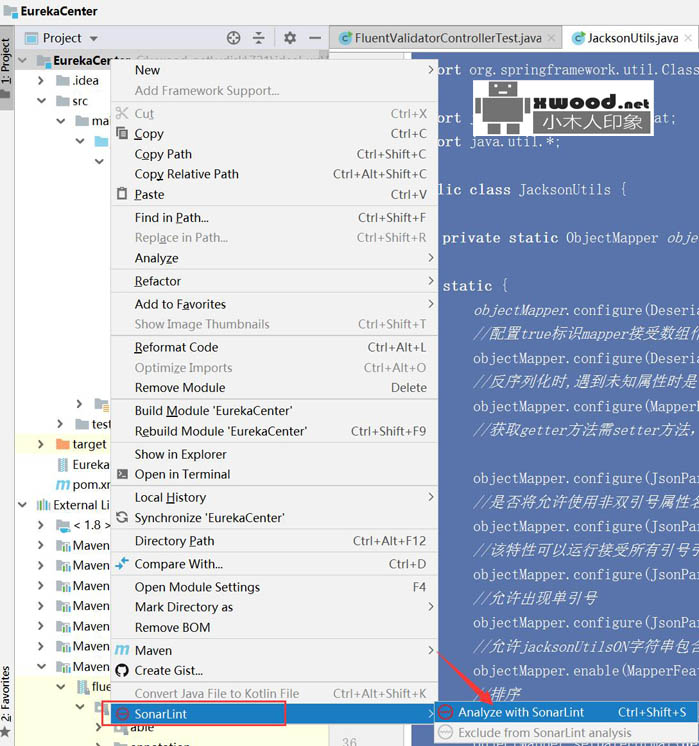The height and width of the screenshot is (746, 699).
Task: Click the JDK 1.8 library icon
Action: (x=63, y=525)
